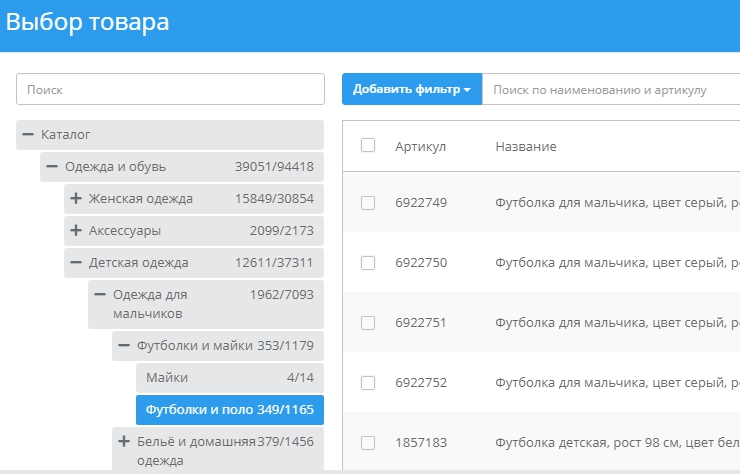Check the box for article 6922749
Viewport: 740px width, 474px height.
(x=368, y=203)
